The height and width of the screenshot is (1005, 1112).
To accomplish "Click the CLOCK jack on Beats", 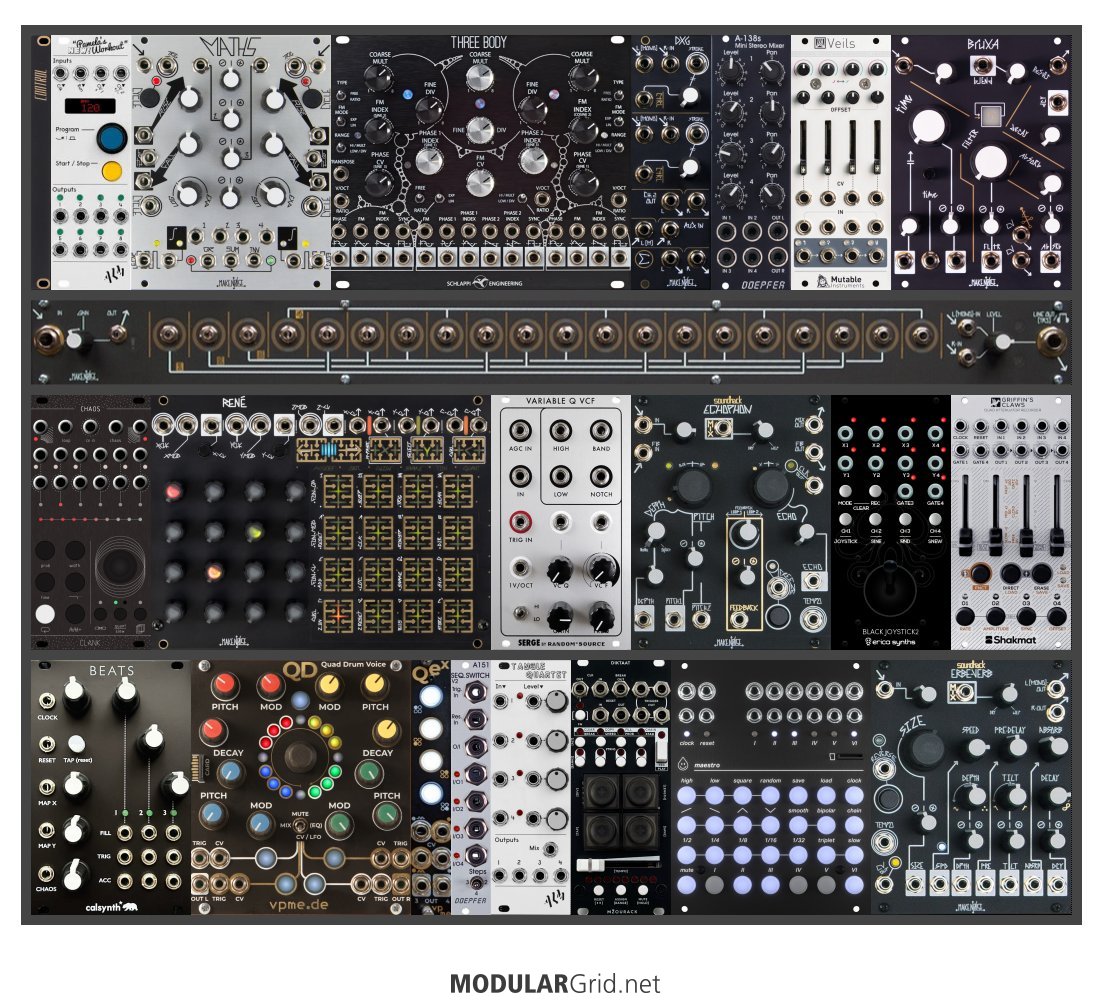I will pos(47,700).
